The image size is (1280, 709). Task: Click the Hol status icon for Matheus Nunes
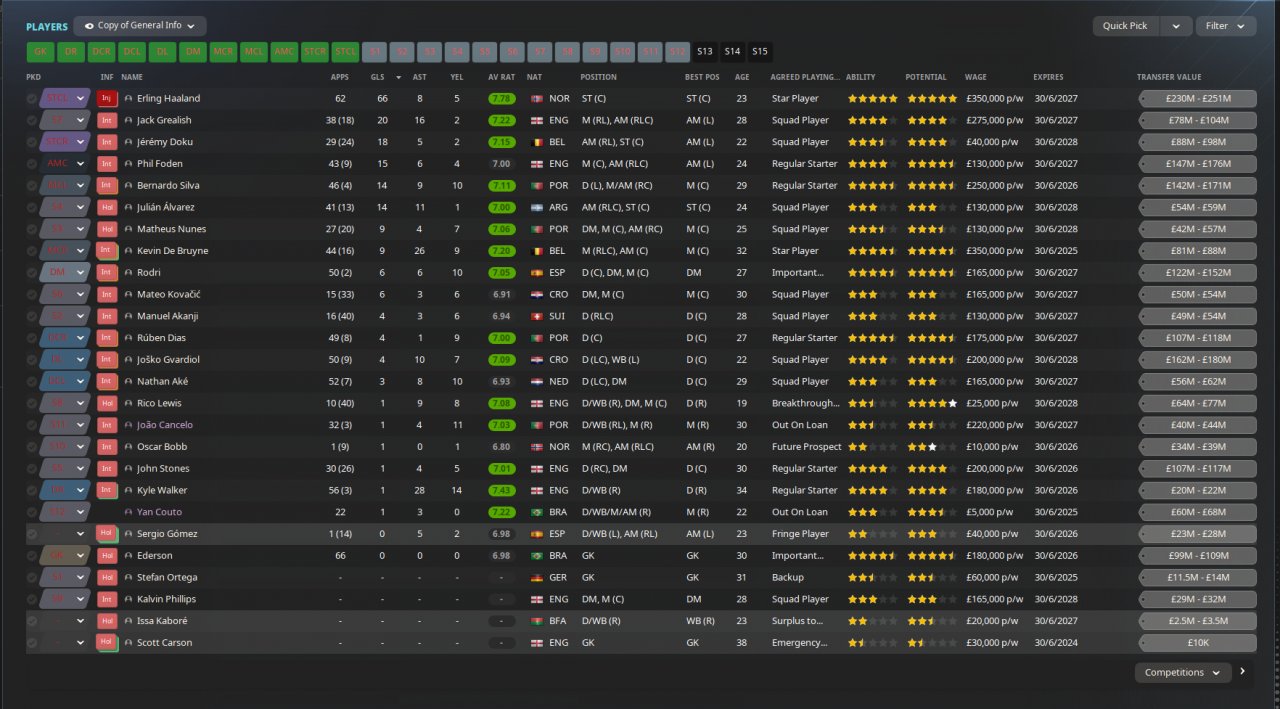(108, 229)
